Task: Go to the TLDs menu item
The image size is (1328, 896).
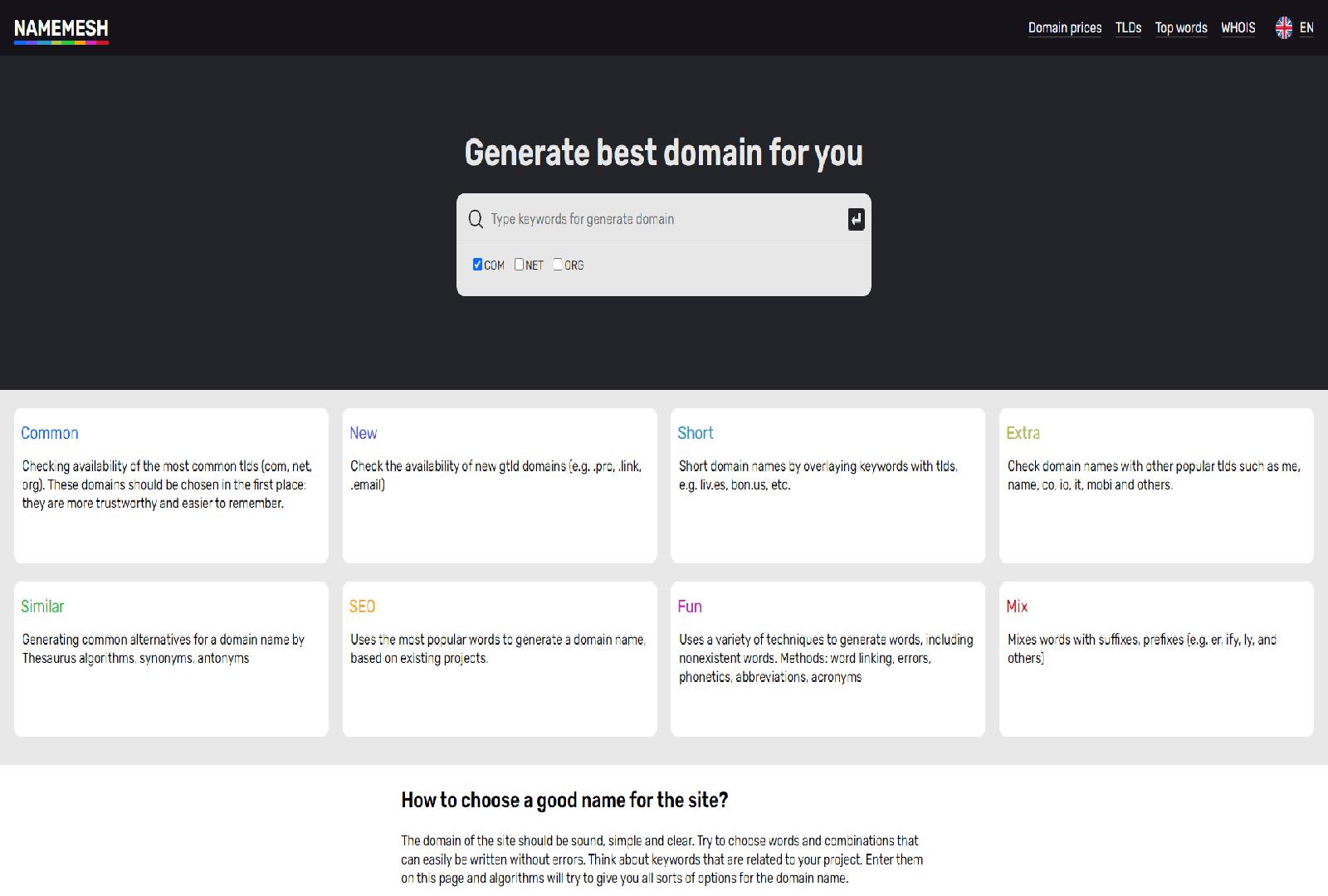Action: coord(1128,28)
